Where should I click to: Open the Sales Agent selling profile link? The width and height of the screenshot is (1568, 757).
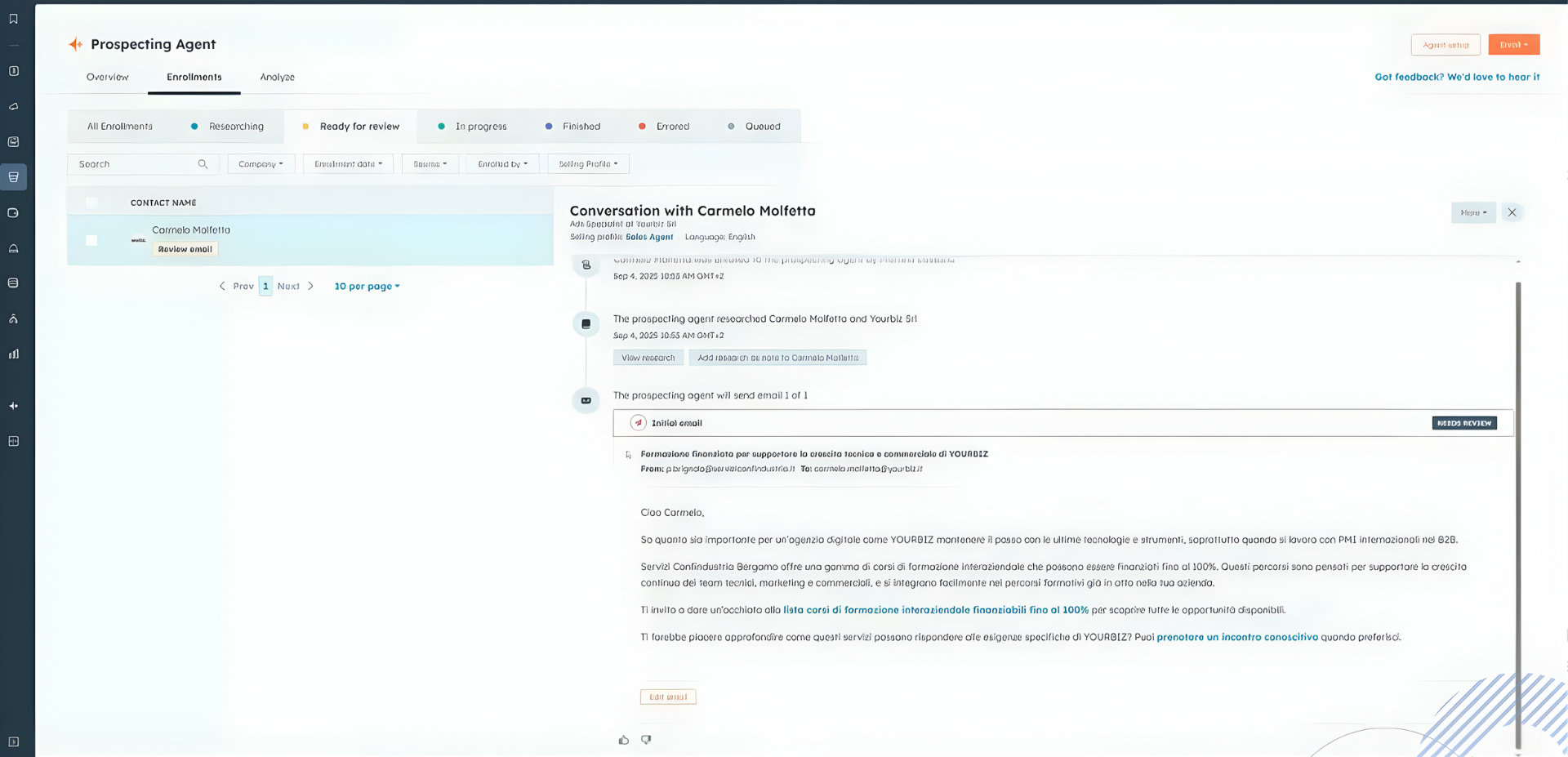tap(648, 237)
